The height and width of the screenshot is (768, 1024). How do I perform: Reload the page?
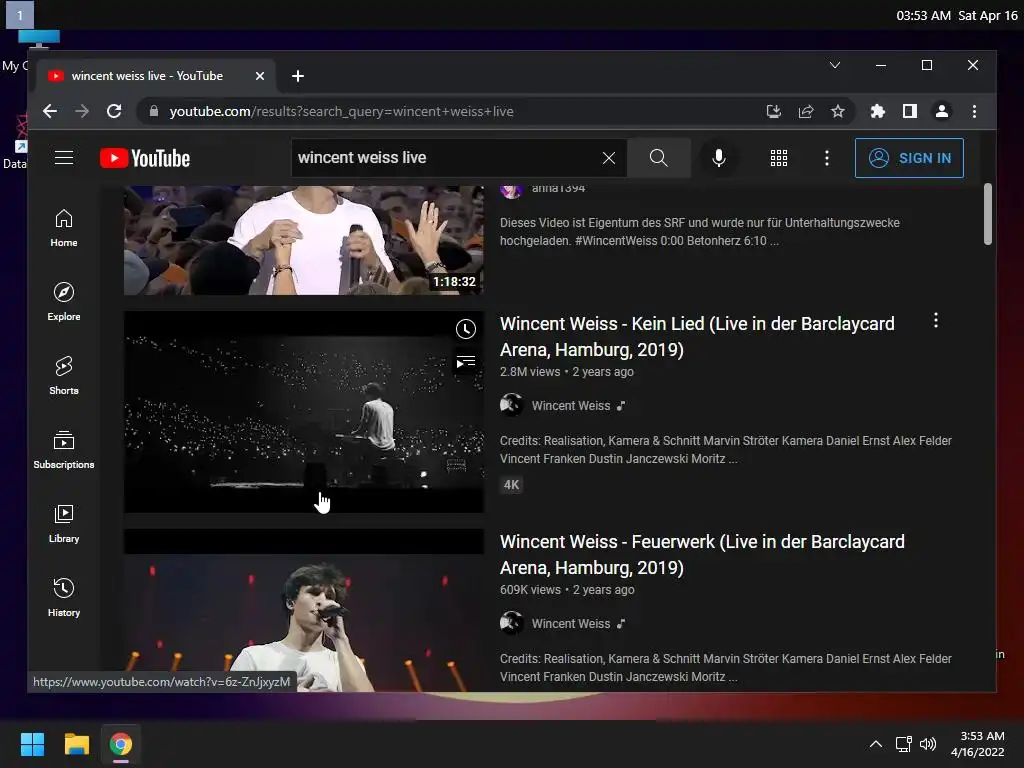pos(114,112)
